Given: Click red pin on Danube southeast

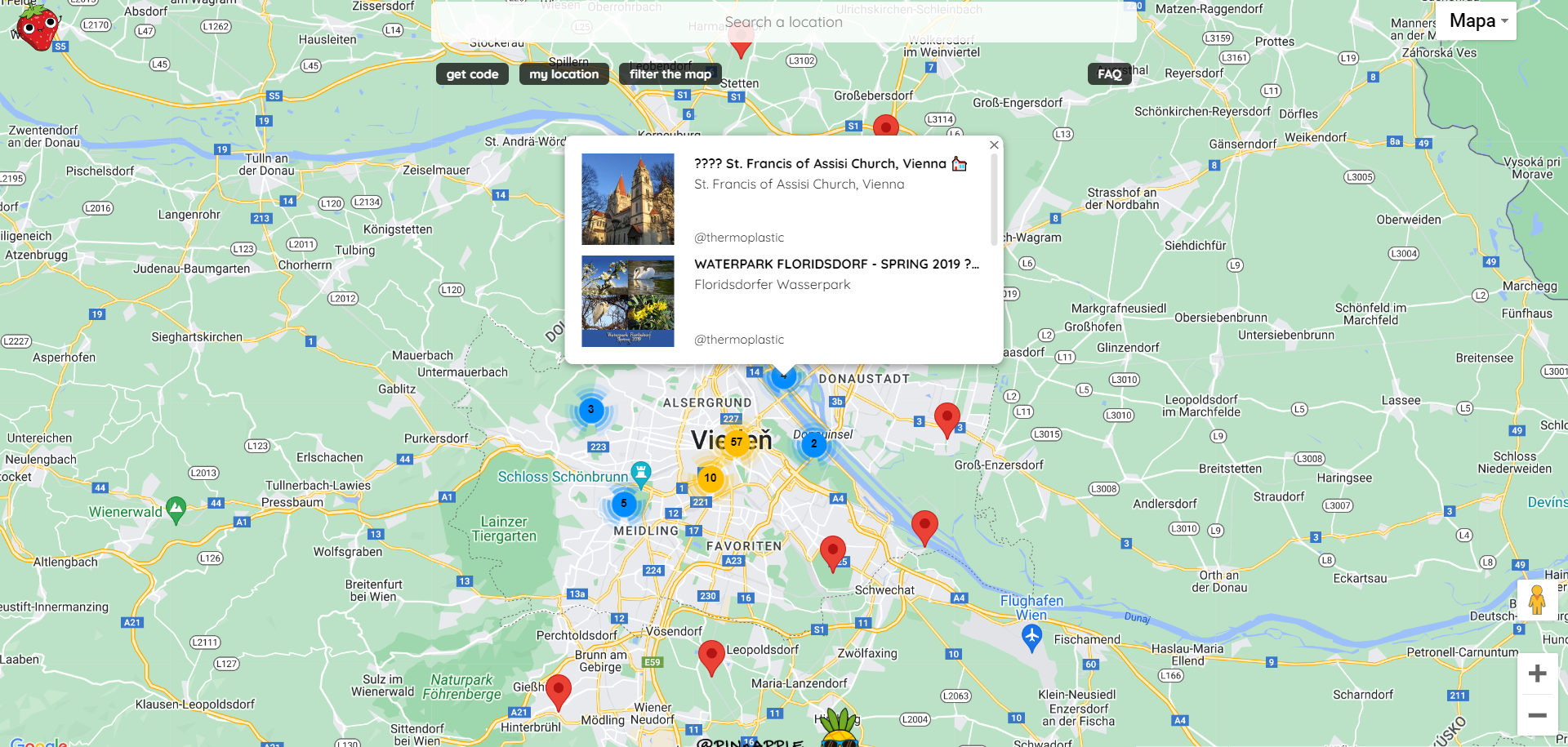Looking at the screenshot, I should [x=924, y=528].
